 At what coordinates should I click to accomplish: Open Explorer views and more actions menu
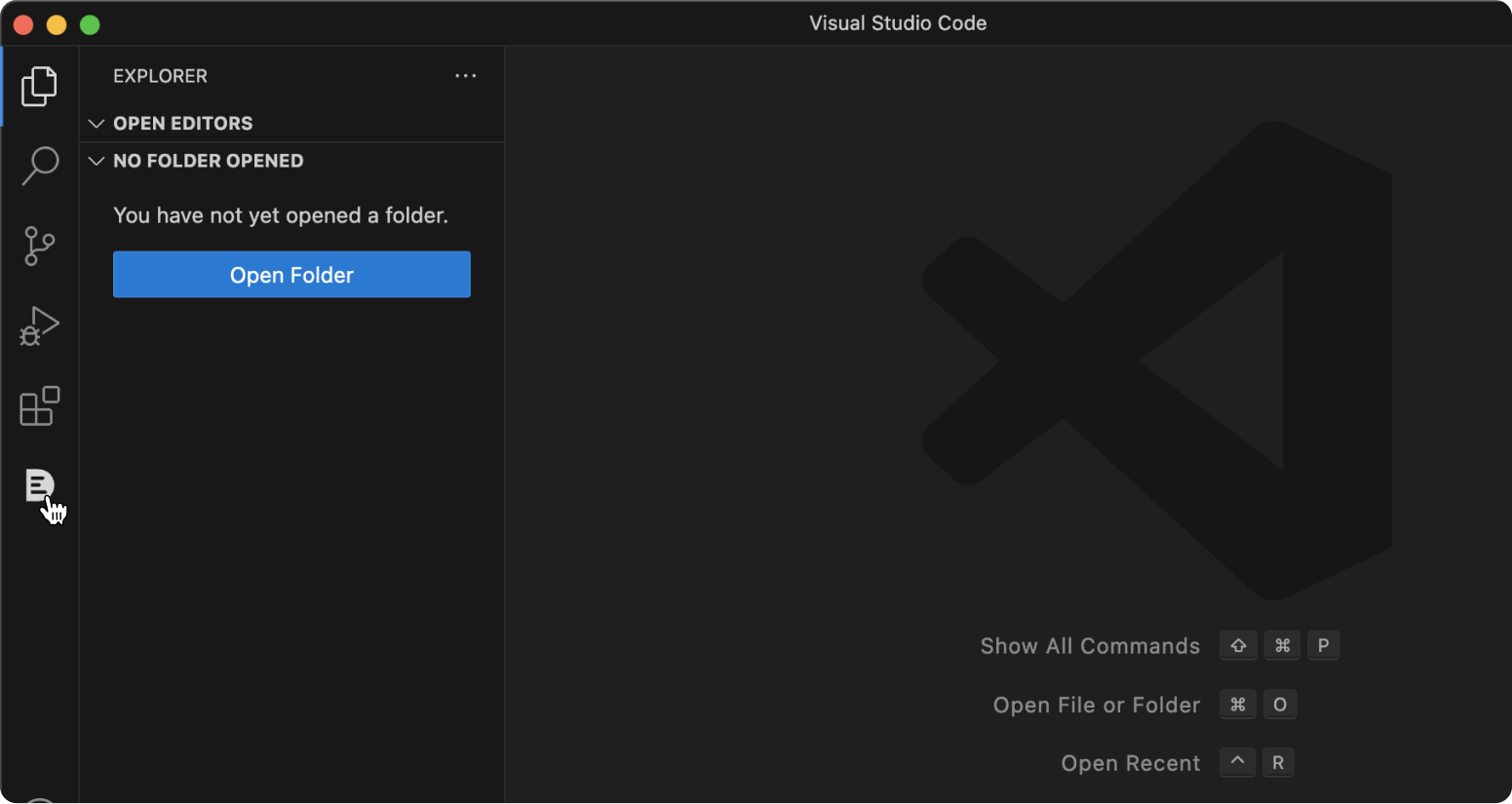coord(466,76)
